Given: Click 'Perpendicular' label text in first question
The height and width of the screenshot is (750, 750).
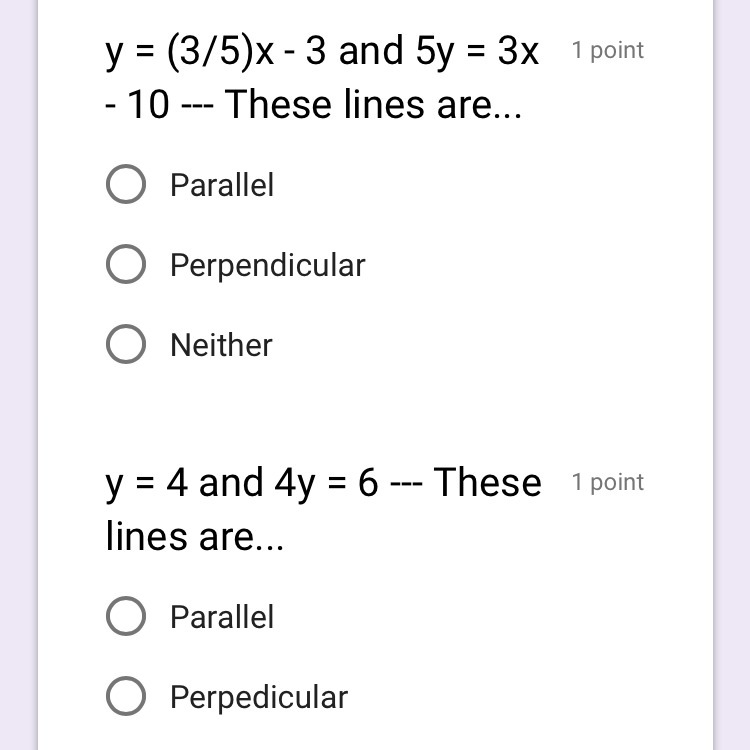Looking at the screenshot, I should pyautogui.click(x=268, y=265).
